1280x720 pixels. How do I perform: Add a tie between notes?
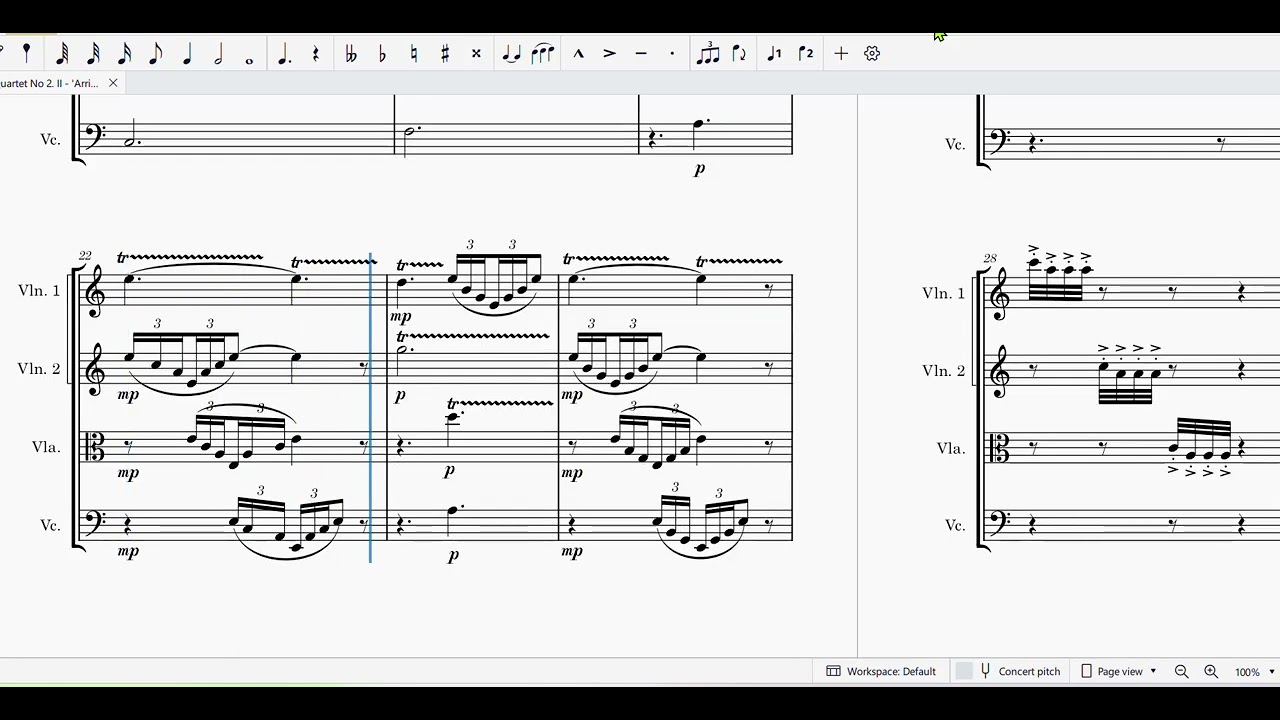click(x=511, y=54)
